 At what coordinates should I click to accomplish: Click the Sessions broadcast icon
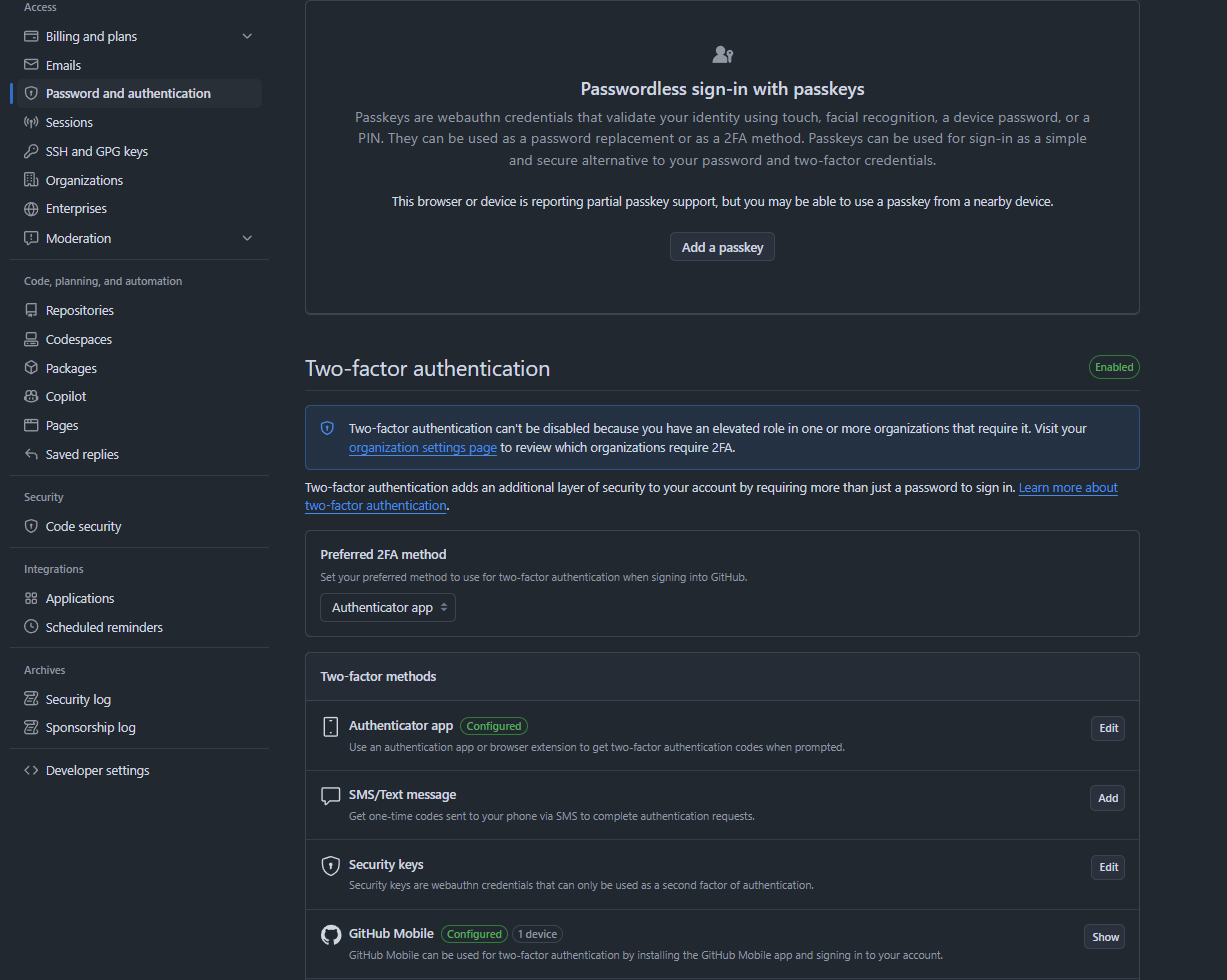[x=31, y=123]
